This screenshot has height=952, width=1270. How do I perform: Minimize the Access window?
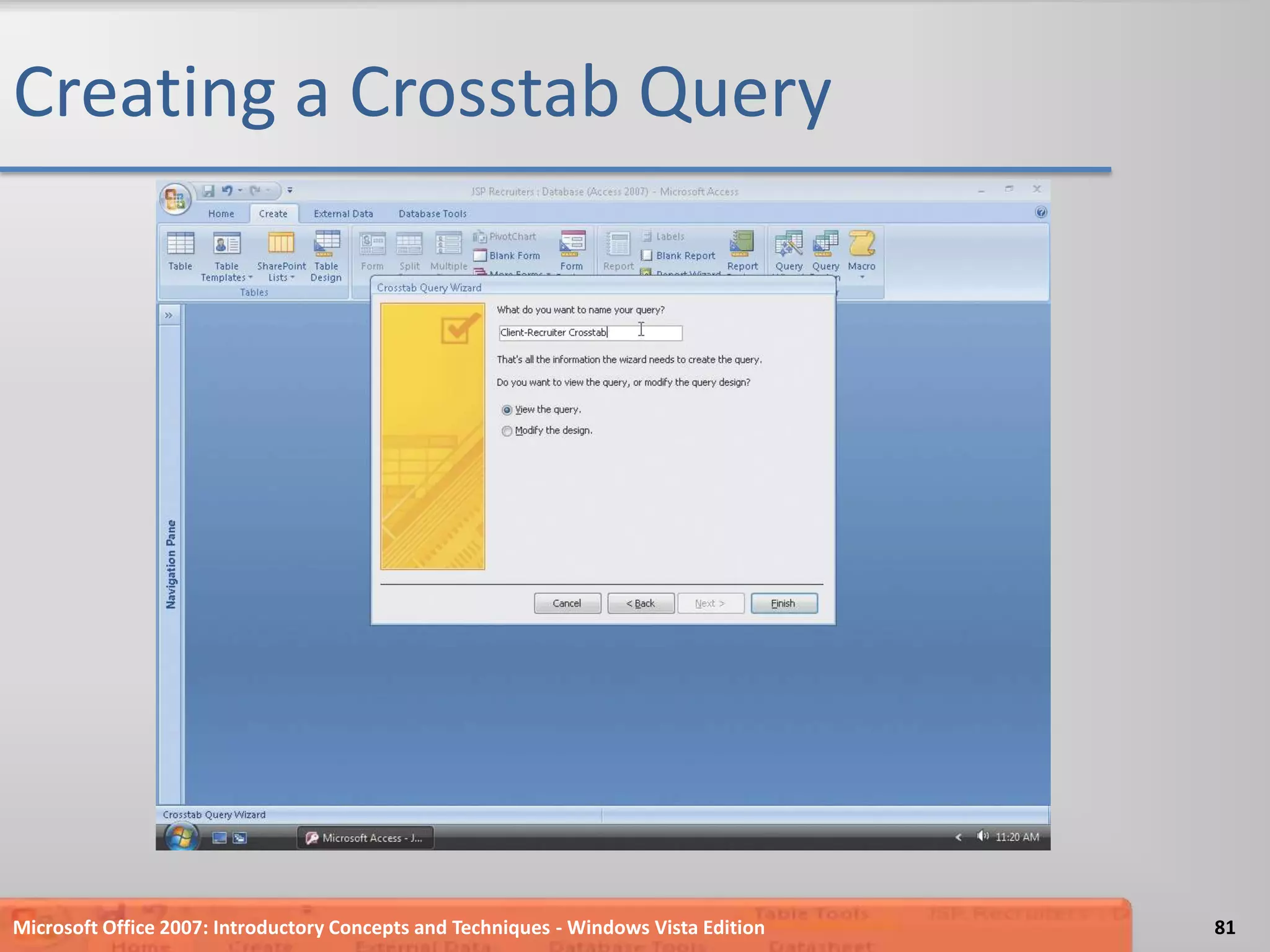tap(982, 190)
